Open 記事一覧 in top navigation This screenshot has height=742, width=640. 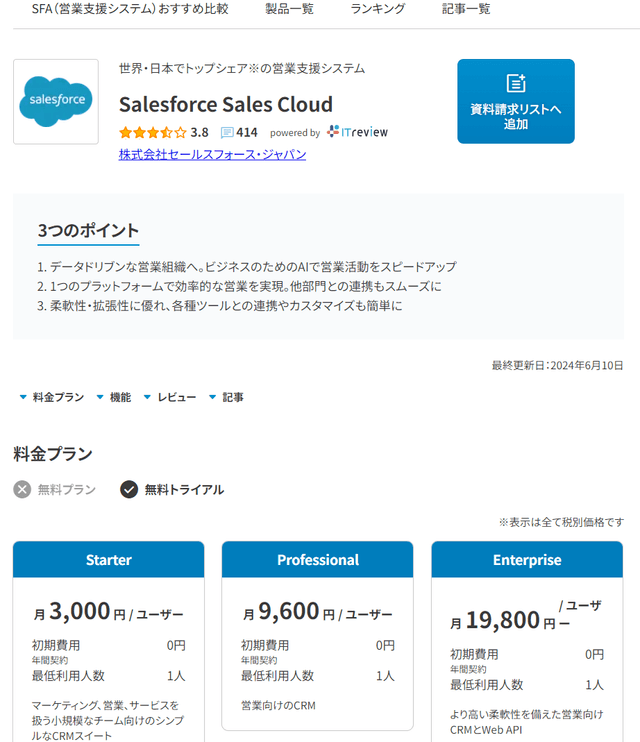click(466, 9)
